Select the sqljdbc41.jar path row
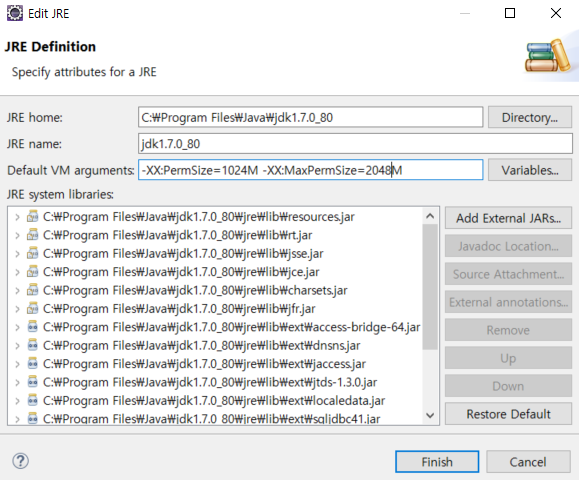This screenshot has height=480, width=579. tap(212, 419)
